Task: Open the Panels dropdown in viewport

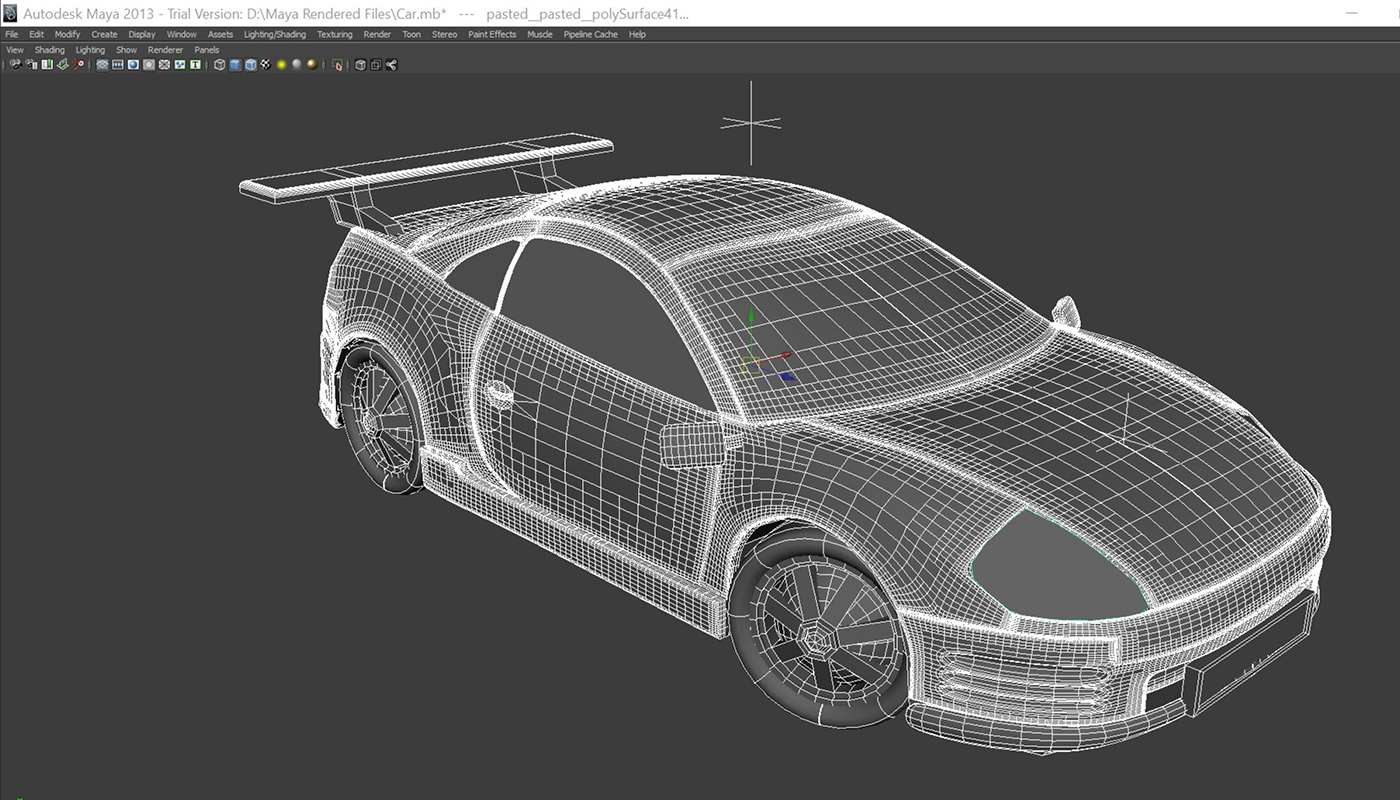Action: [206, 50]
